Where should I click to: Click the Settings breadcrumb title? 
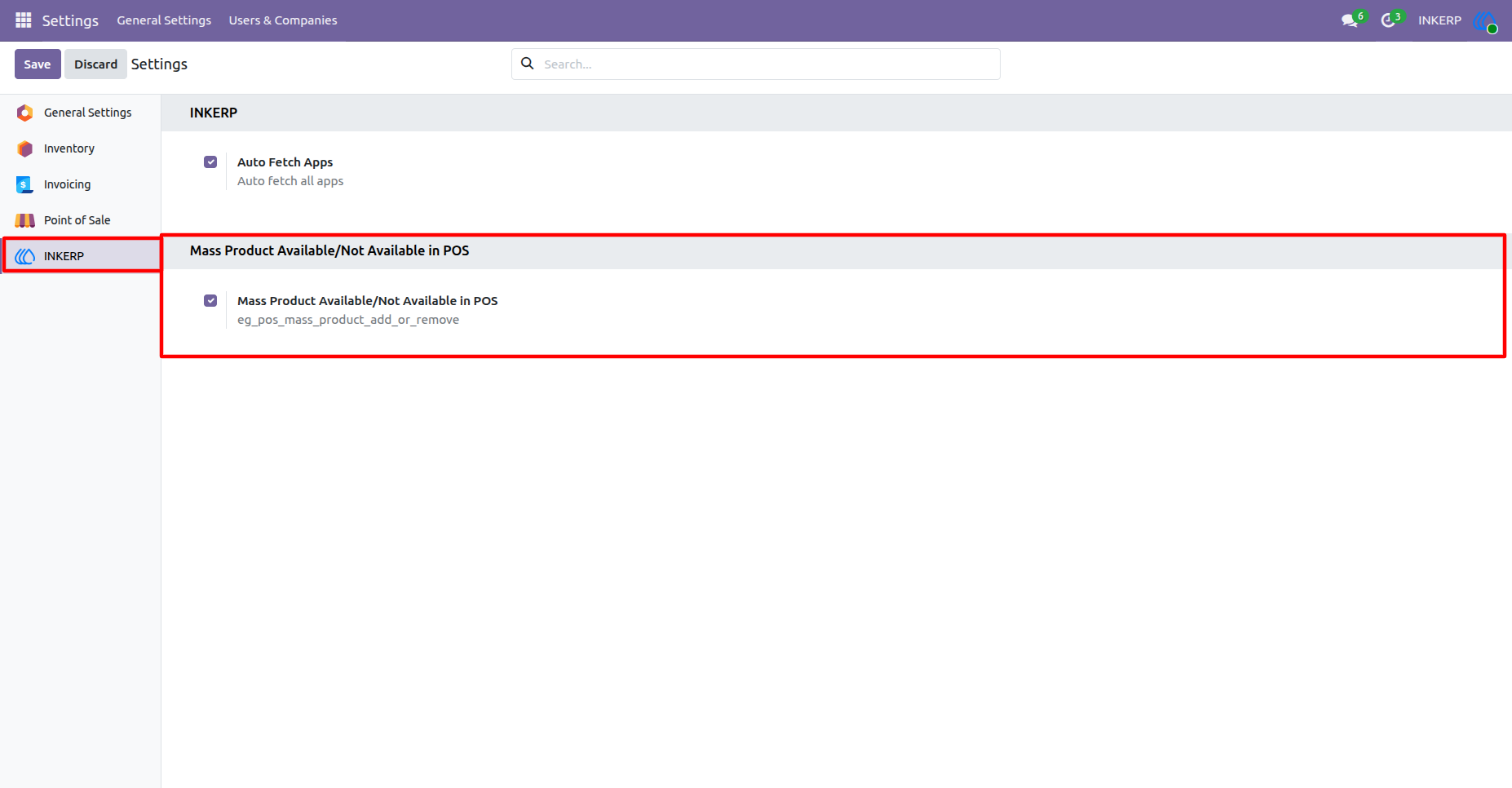[159, 64]
